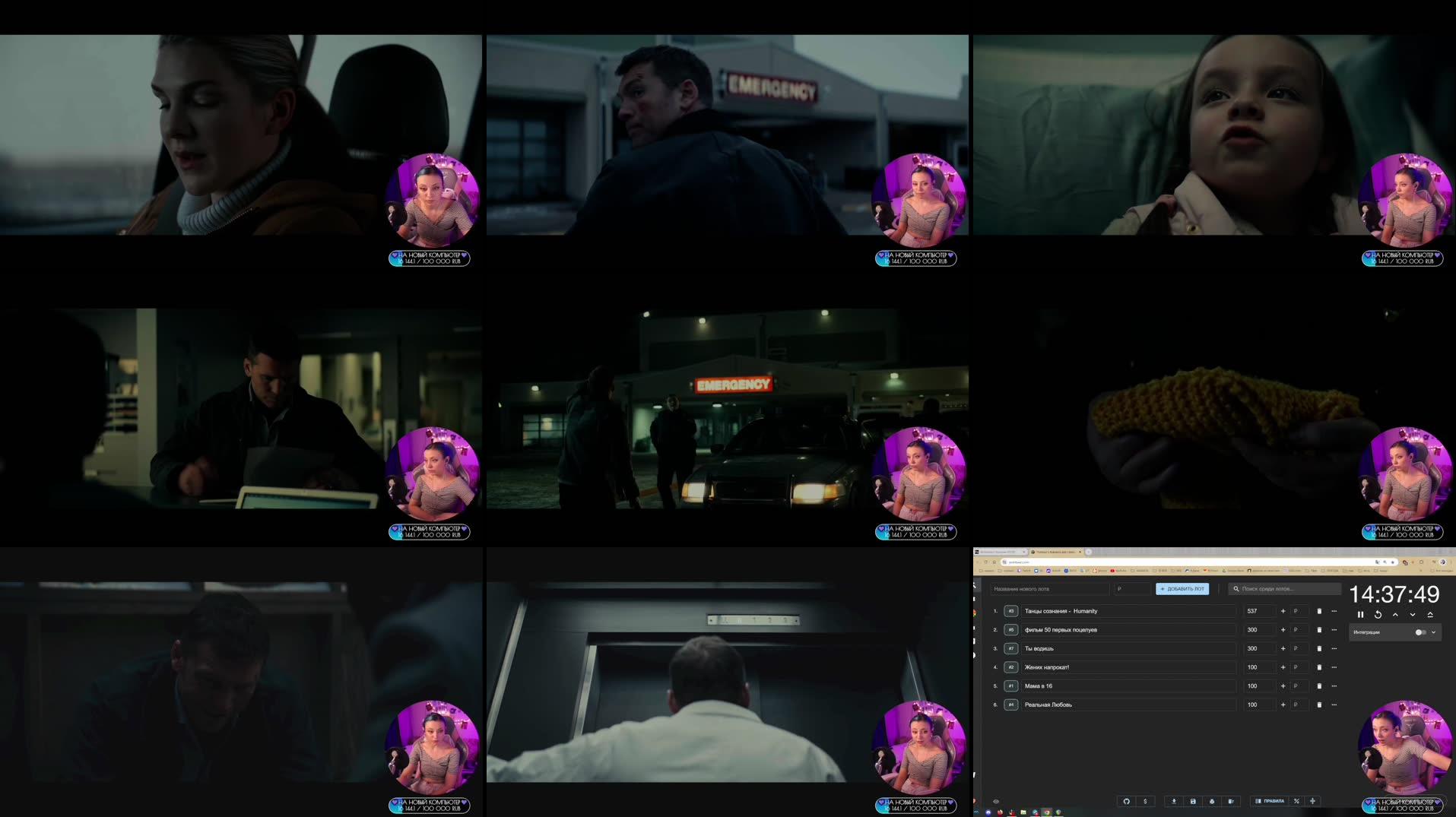The image size is (1456, 817).
Task: Toggle the Интеграции switch
Action: tap(1420, 632)
